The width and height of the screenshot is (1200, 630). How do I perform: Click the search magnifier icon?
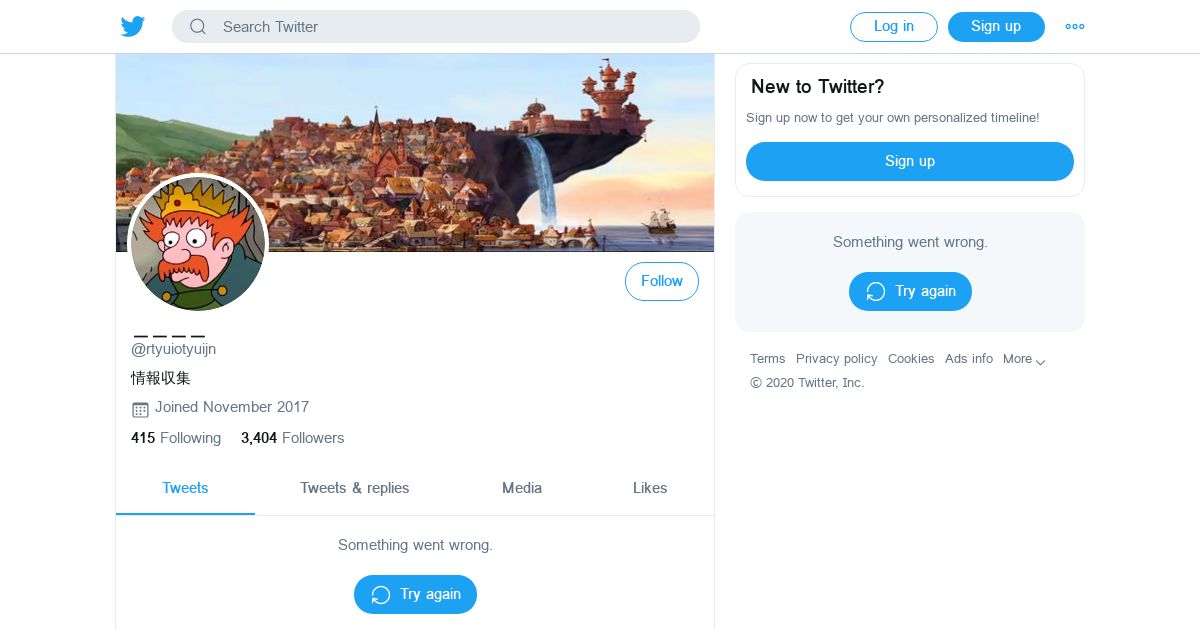[x=198, y=27]
